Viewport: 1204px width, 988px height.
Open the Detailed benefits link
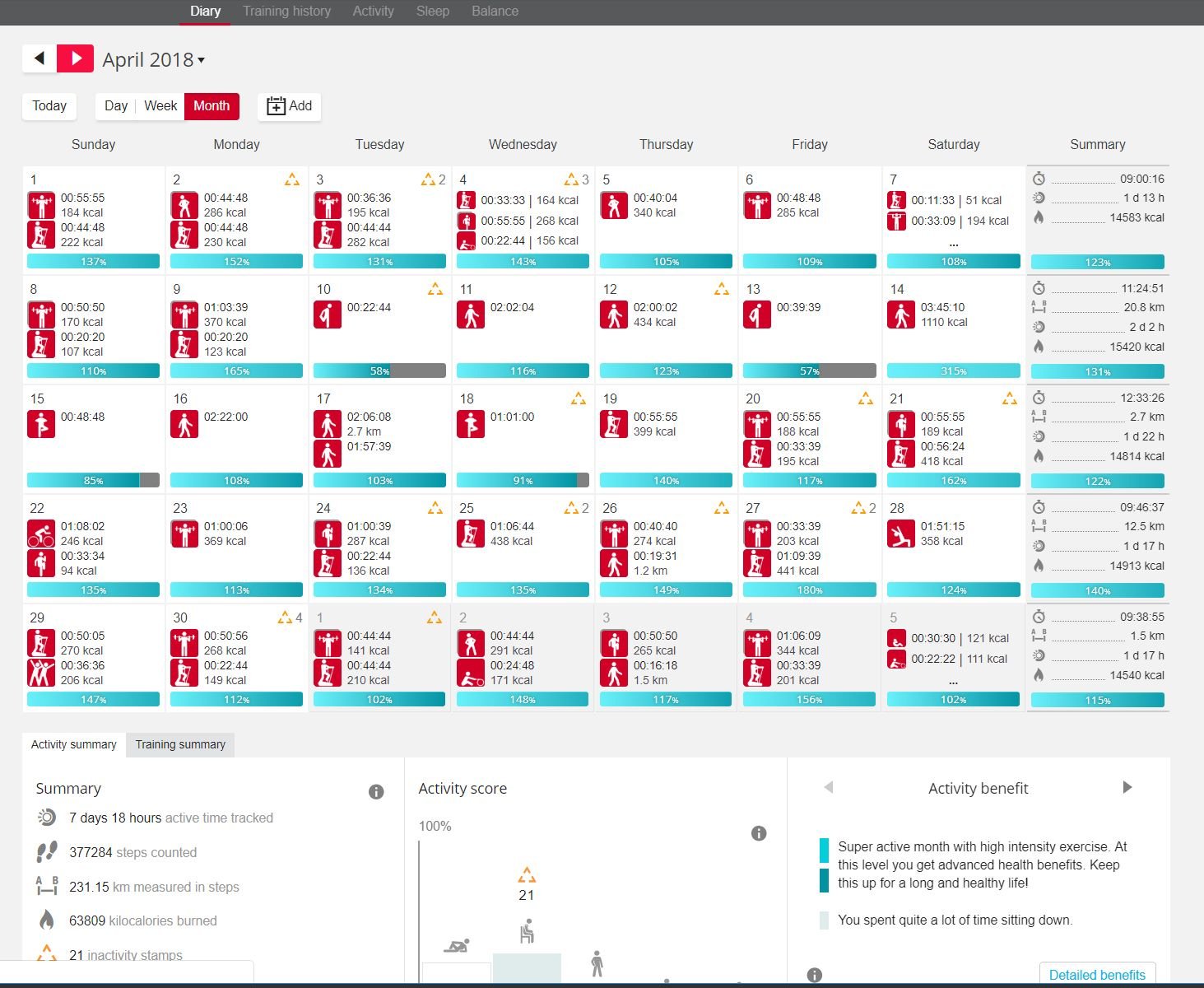(1097, 975)
